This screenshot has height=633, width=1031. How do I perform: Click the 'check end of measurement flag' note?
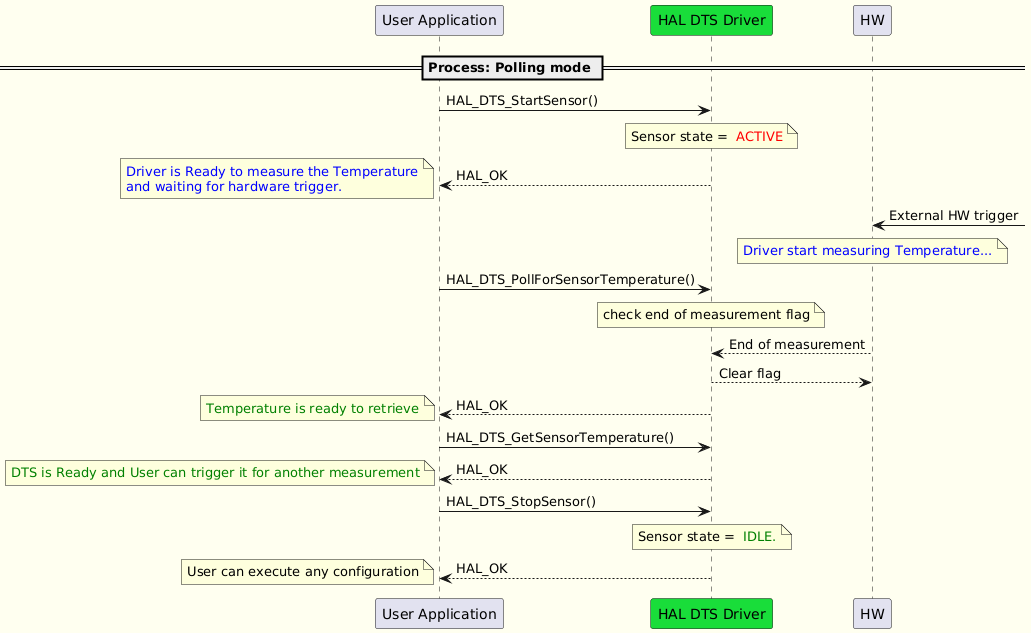711,315
